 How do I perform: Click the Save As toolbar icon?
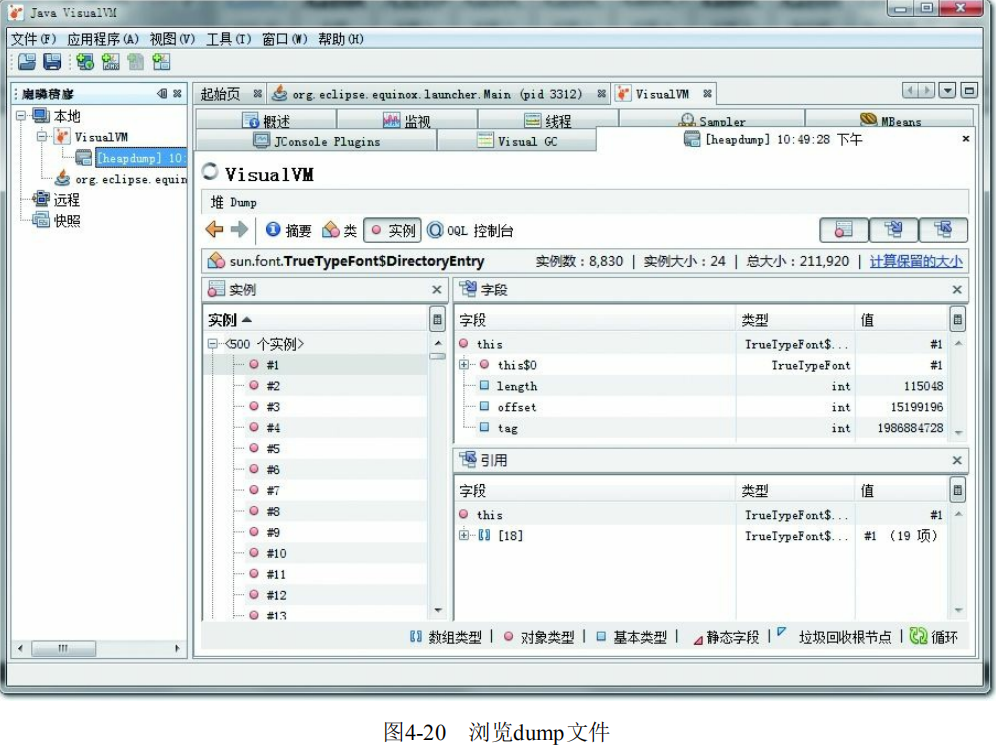[52, 62]
